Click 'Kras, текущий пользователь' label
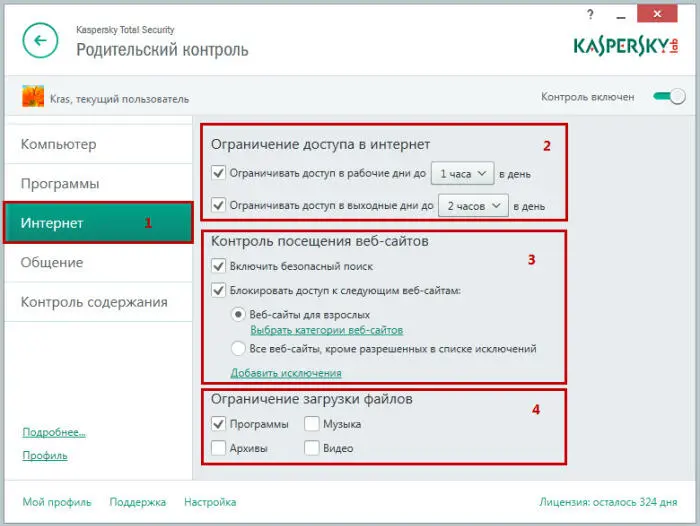This screenshot has width=700, height=526. click(x=119, y=99)
